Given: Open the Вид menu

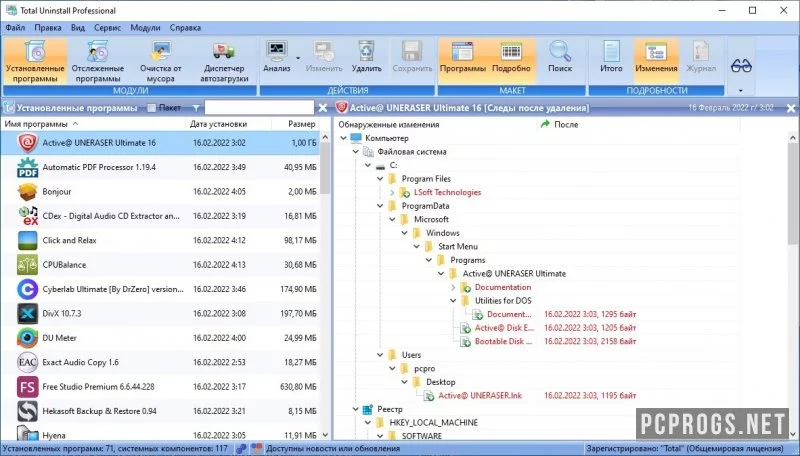Looking at the screenshot, I should [78, 28].
